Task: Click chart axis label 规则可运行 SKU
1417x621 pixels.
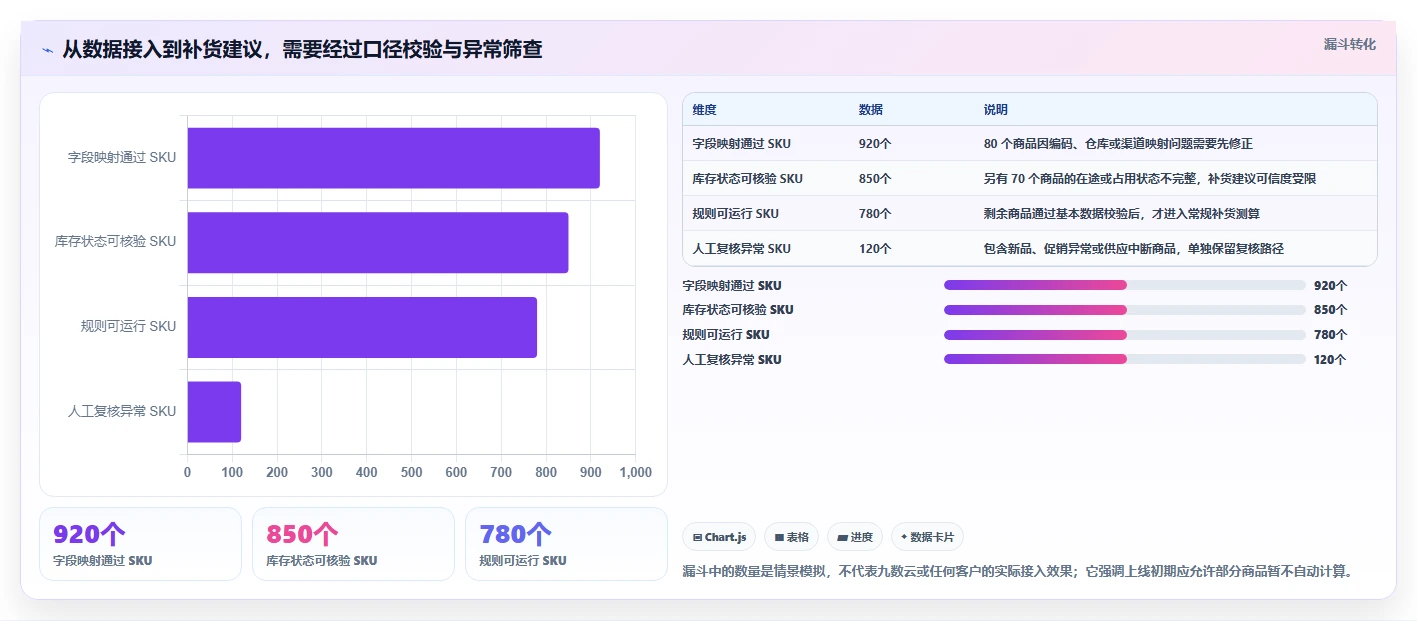Action: tap(128, 326)
